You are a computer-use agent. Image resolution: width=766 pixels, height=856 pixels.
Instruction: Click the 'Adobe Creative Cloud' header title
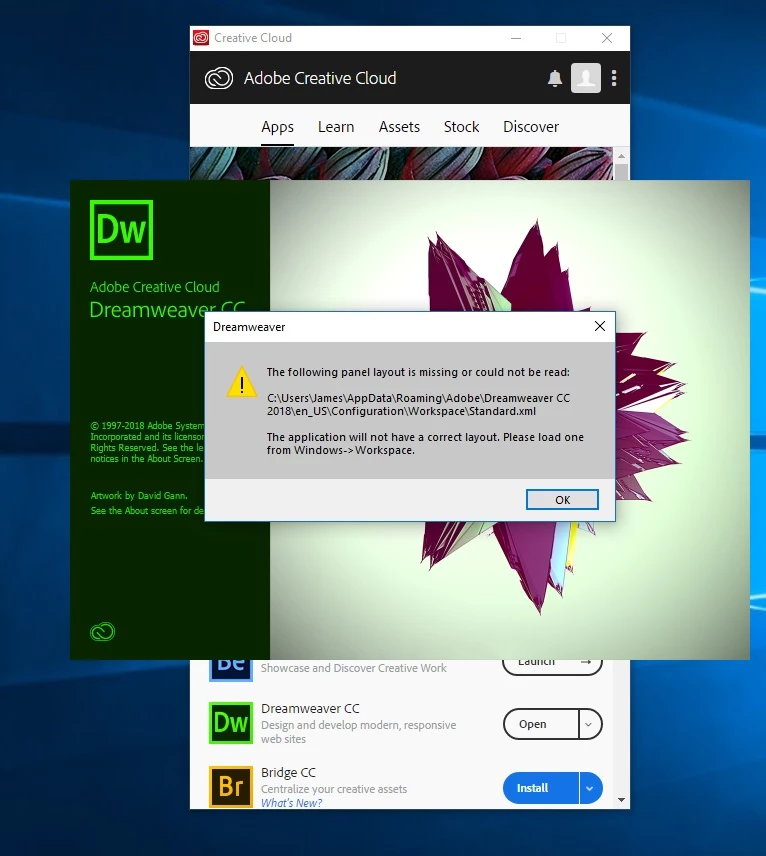click(320, 78)
